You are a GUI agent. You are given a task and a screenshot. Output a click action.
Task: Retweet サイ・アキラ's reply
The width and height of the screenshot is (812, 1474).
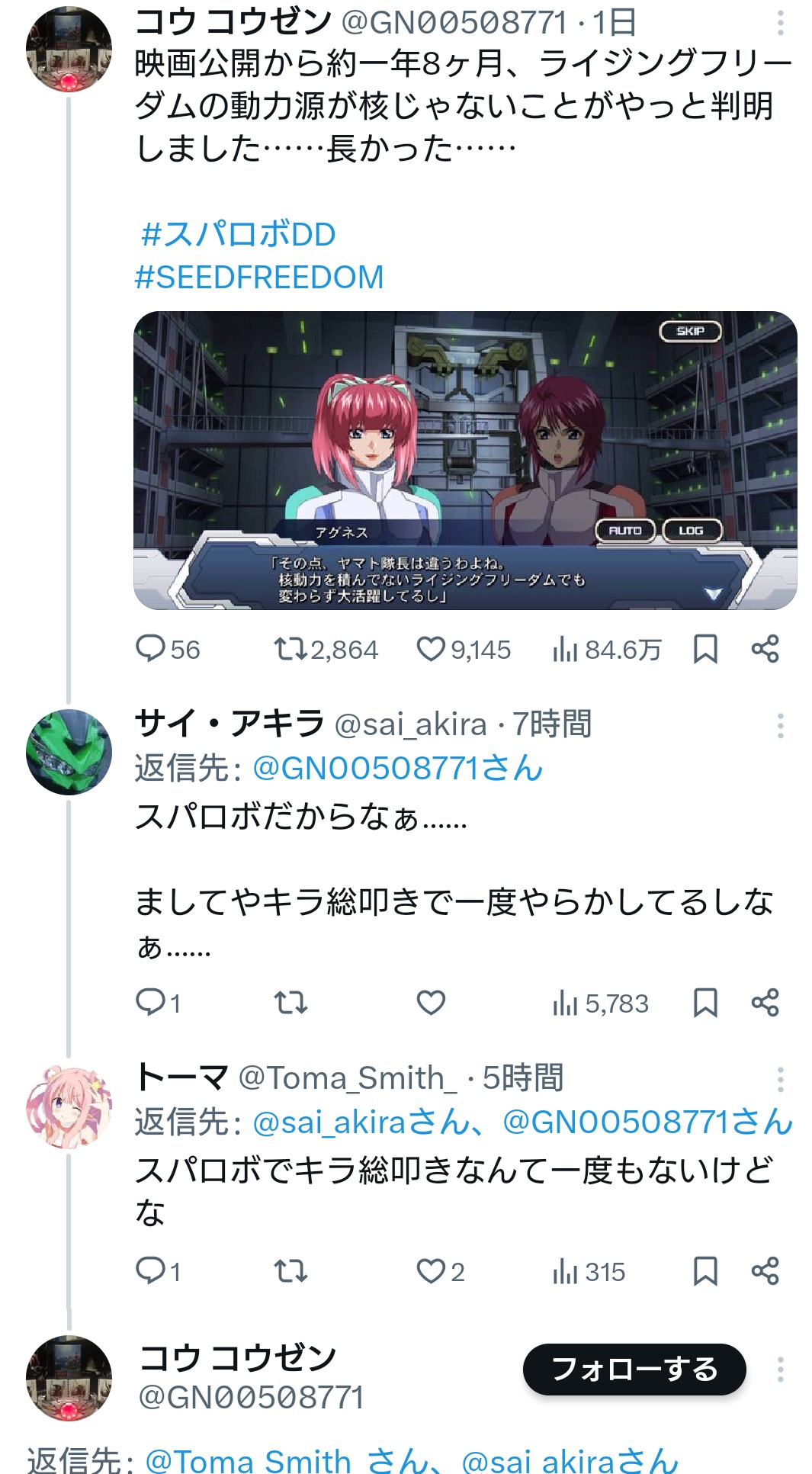(290, 1003)
